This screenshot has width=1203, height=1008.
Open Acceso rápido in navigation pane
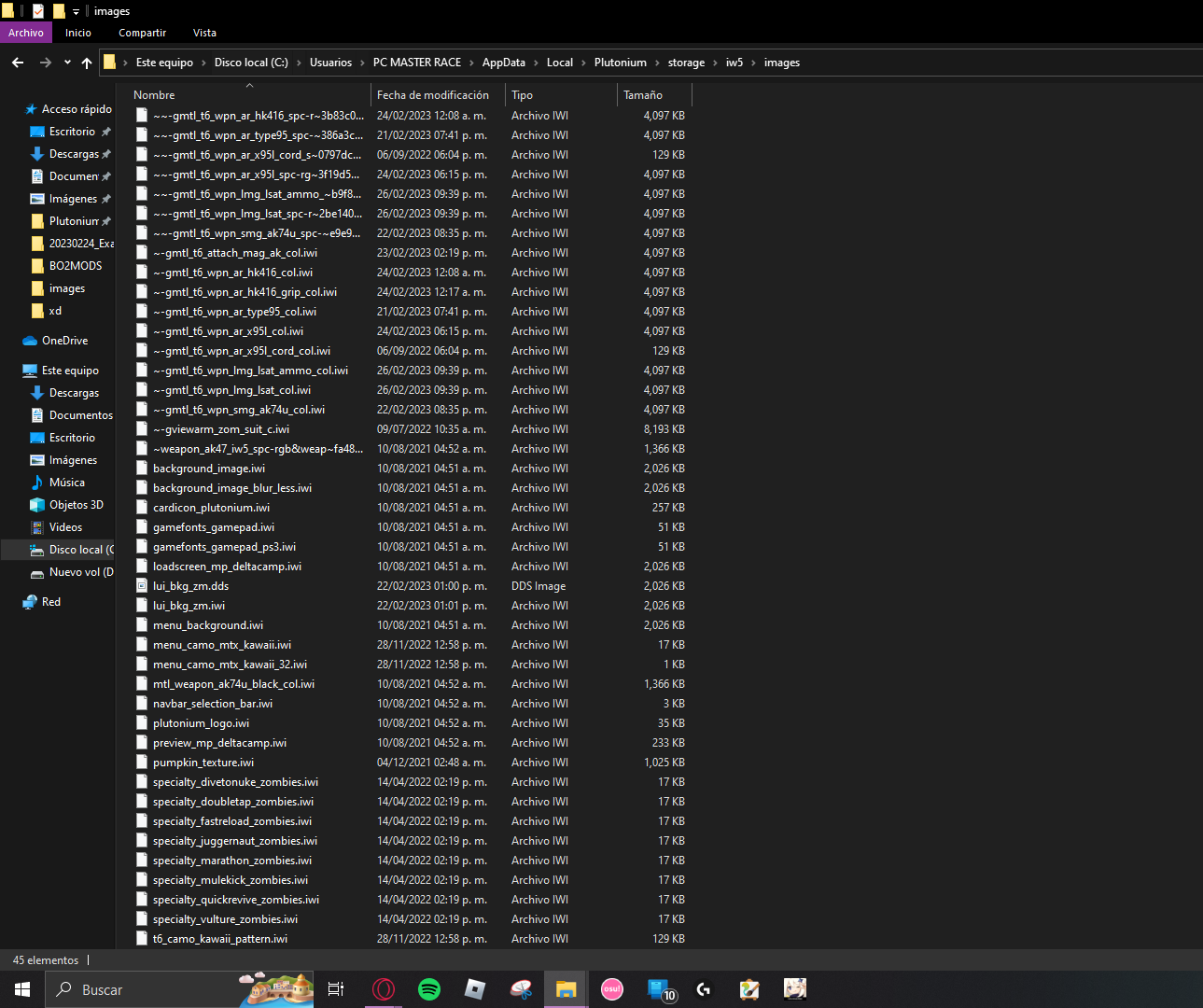click(x=67, y=109)
